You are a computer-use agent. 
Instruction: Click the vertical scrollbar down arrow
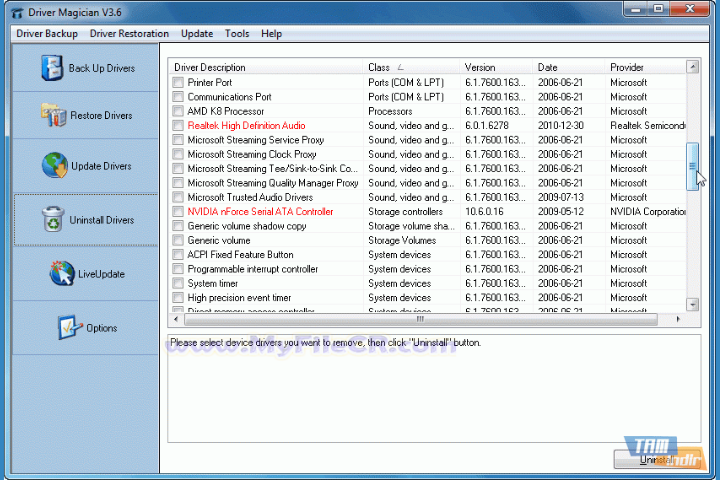(693, 304)
